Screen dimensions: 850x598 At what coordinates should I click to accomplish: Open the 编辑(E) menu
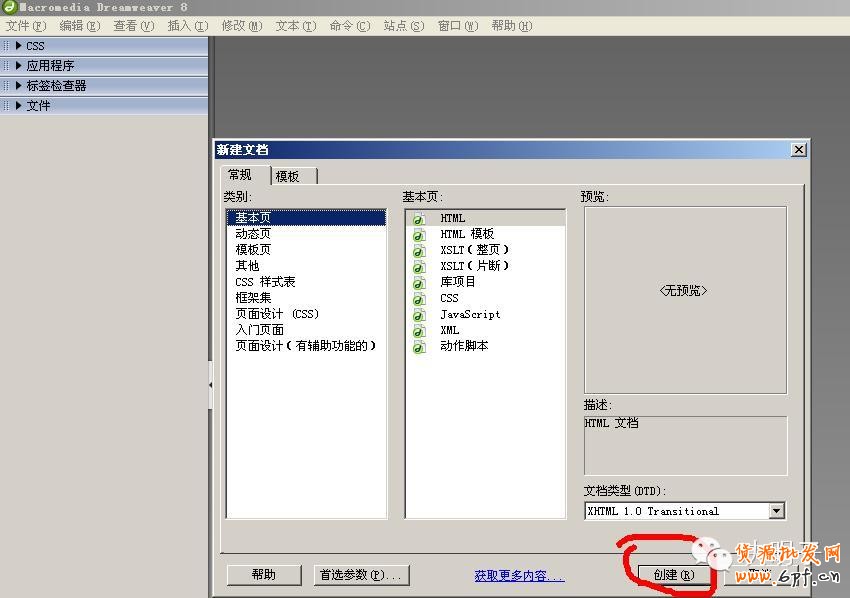pos(80,25)
